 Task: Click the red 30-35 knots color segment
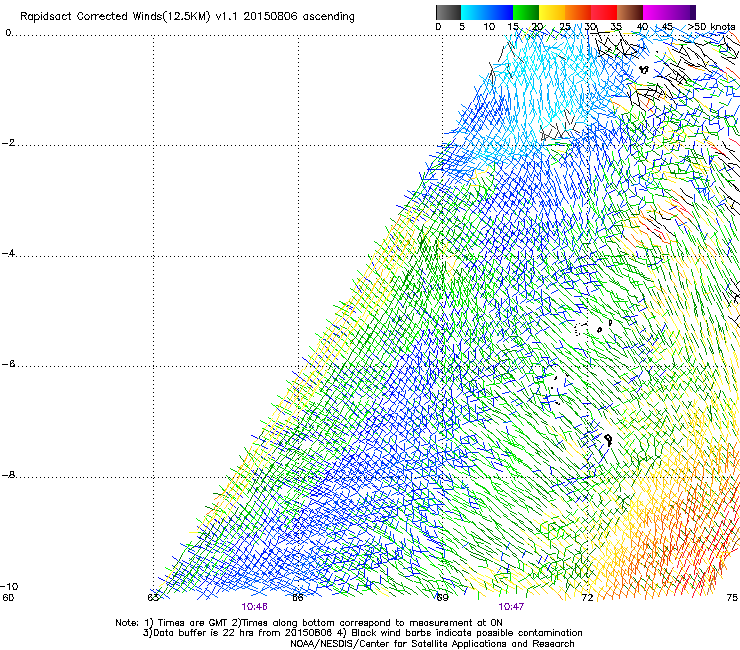coord(604,12)
